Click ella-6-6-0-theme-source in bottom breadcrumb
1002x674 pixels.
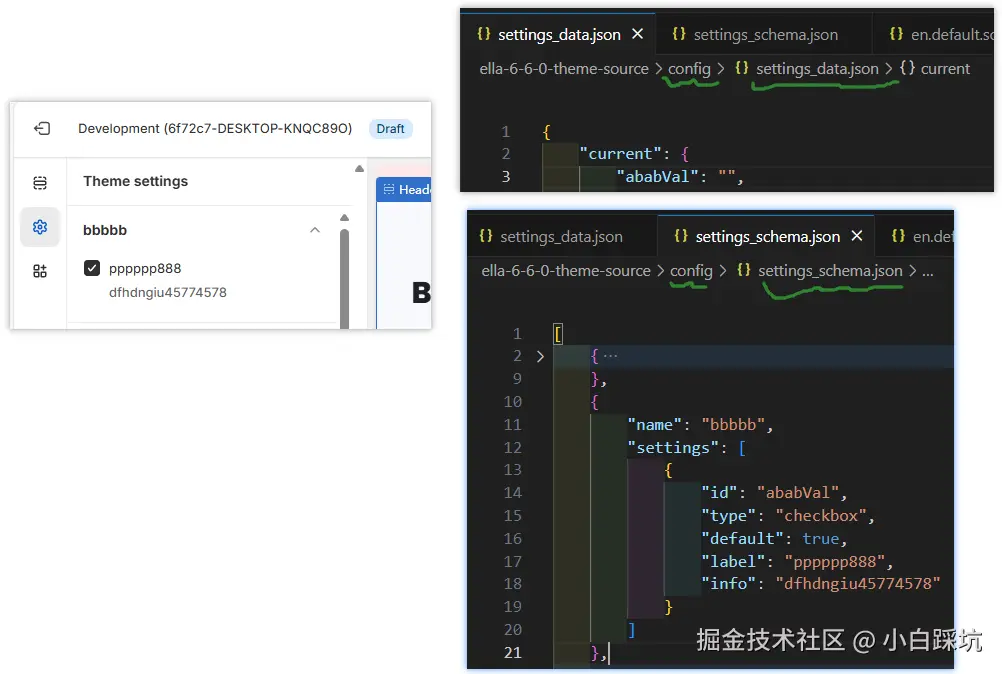point(566,271)
